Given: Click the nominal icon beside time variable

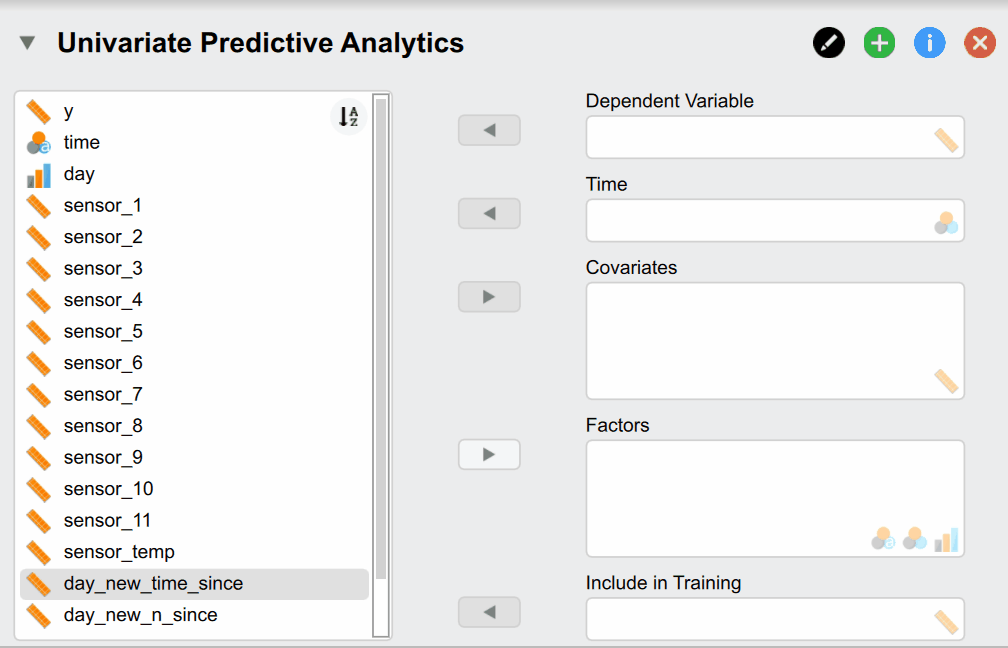Looking at the screenshot, I should click(38, 142).
